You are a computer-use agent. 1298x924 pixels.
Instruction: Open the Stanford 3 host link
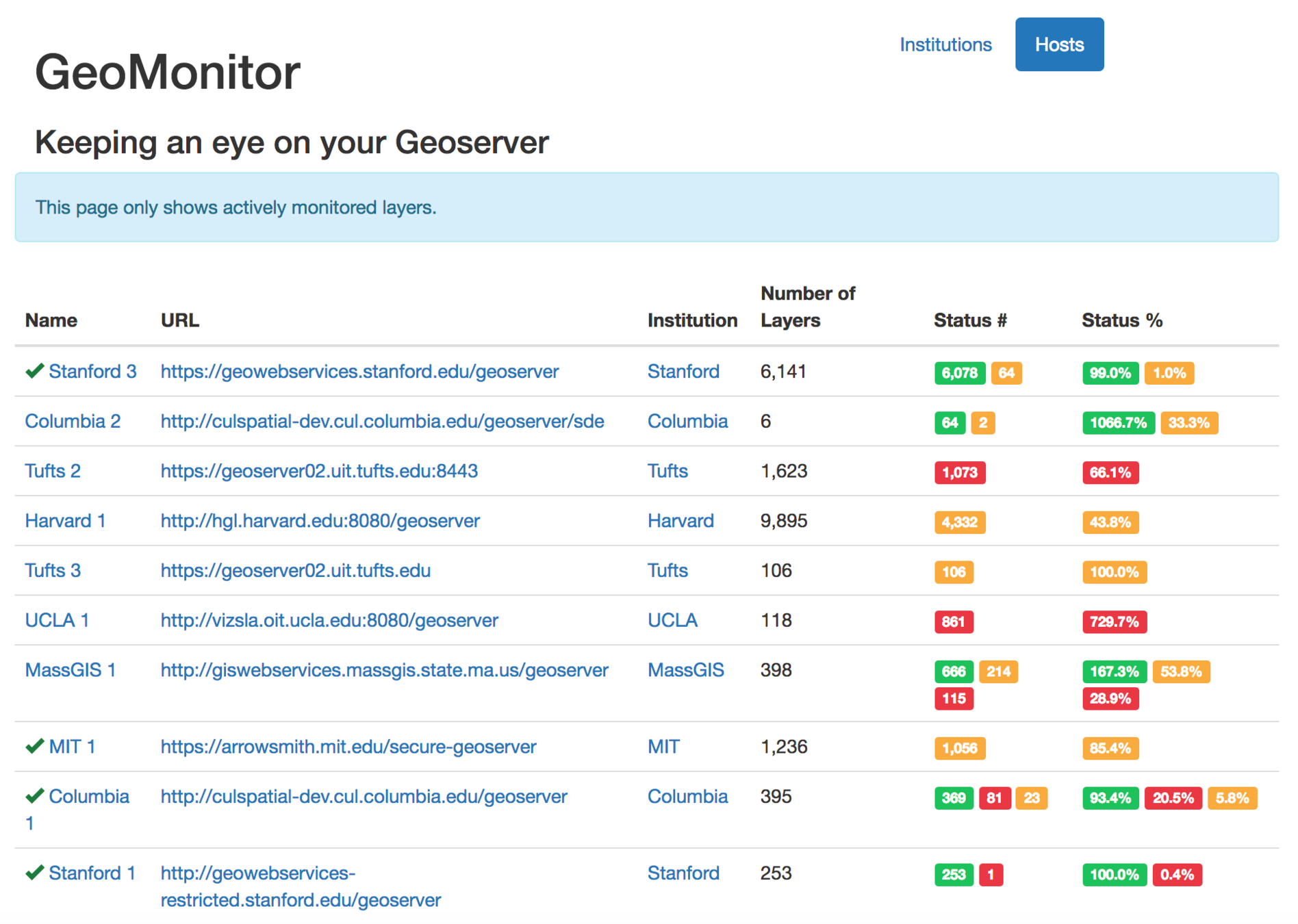coord(92,372)
